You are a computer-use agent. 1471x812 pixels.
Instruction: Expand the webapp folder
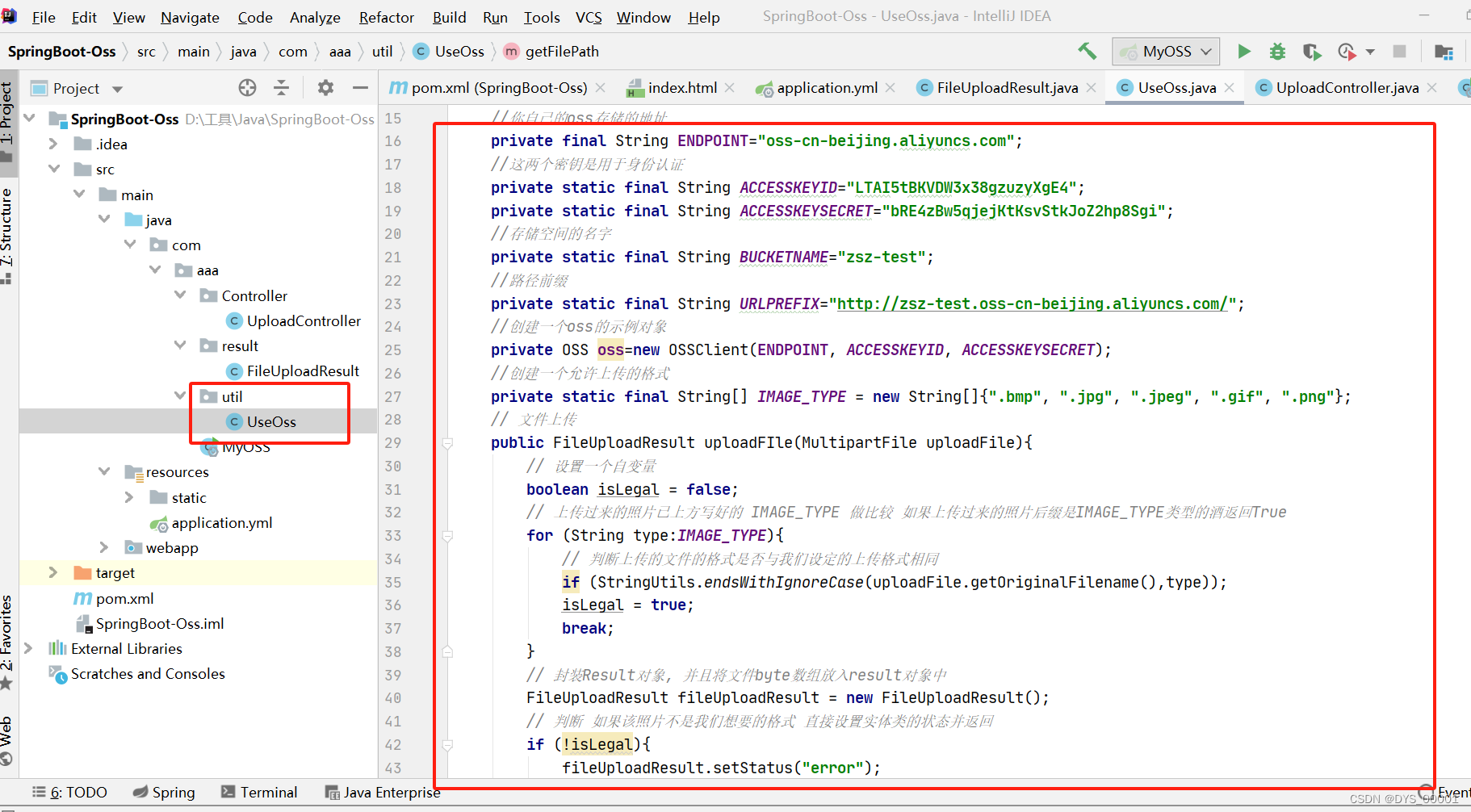tap(104, 547)
